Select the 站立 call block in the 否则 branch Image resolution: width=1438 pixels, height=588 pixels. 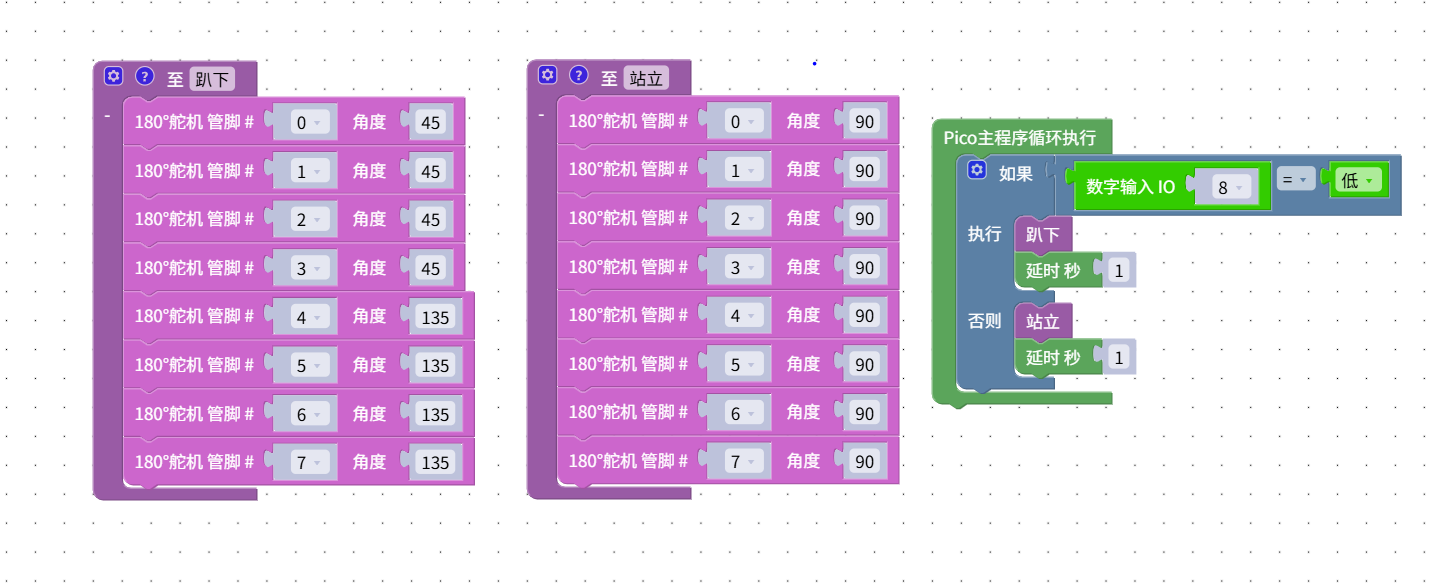pyautogui.click(x=1043, y=321)
